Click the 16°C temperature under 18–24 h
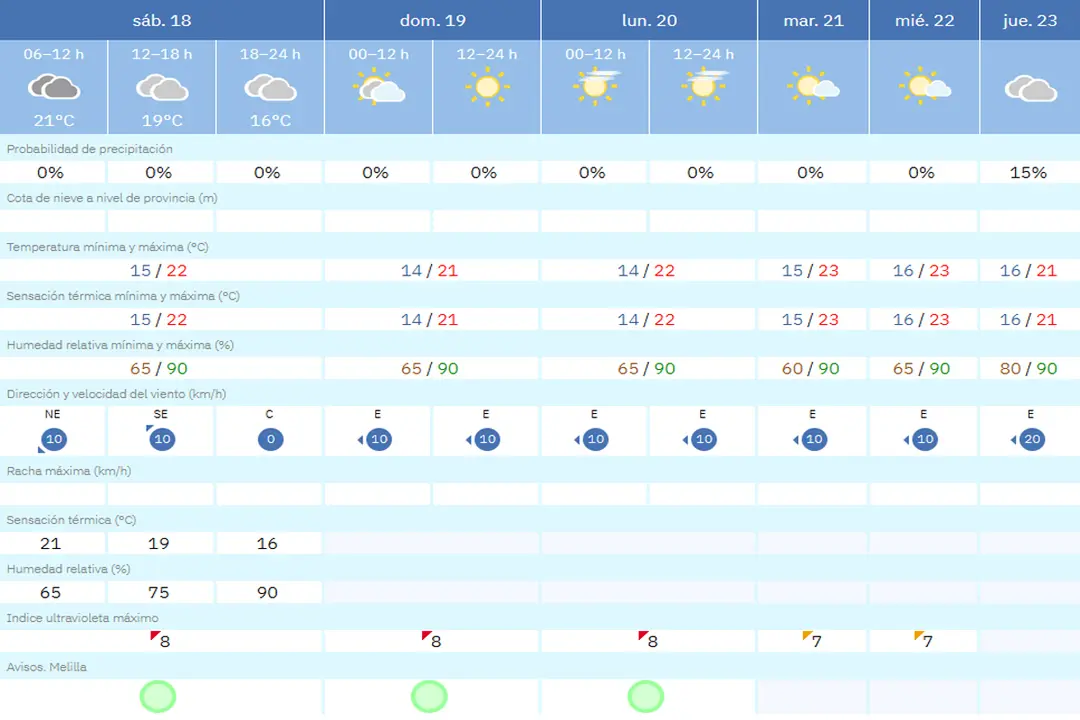The image size is (1080, 720). 270,121
